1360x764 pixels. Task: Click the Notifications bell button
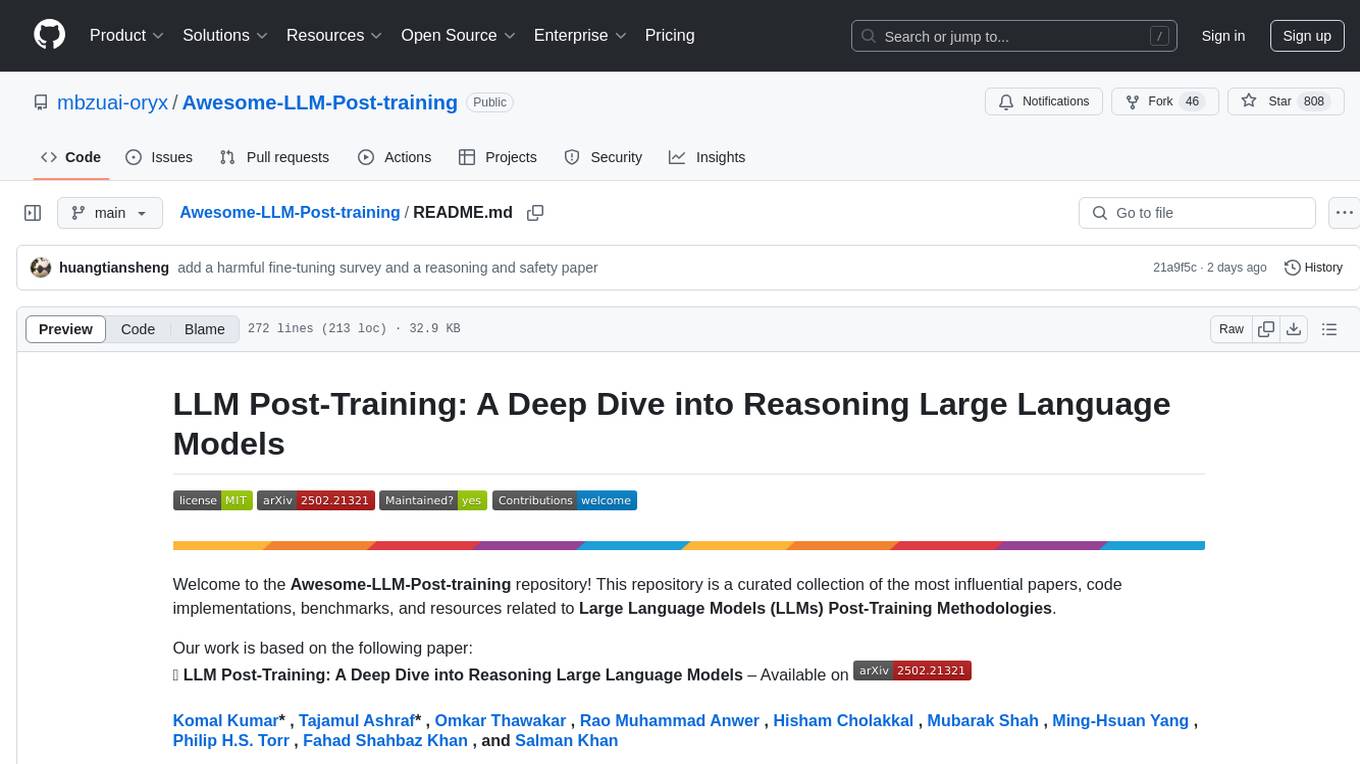(1044, 102)
